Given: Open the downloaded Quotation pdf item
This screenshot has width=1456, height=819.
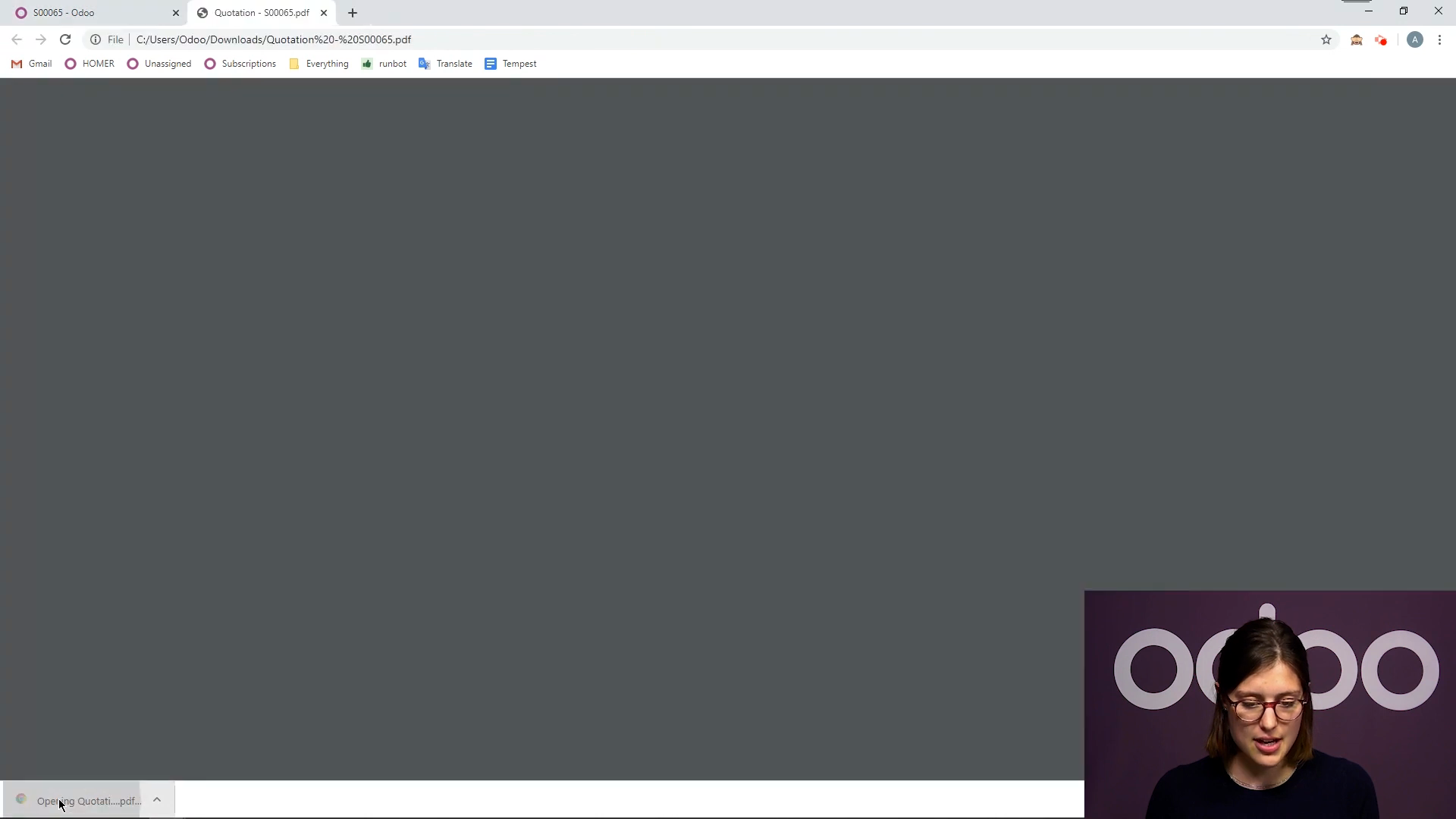Looking at the screenshot, I should [x=80, y=800].
